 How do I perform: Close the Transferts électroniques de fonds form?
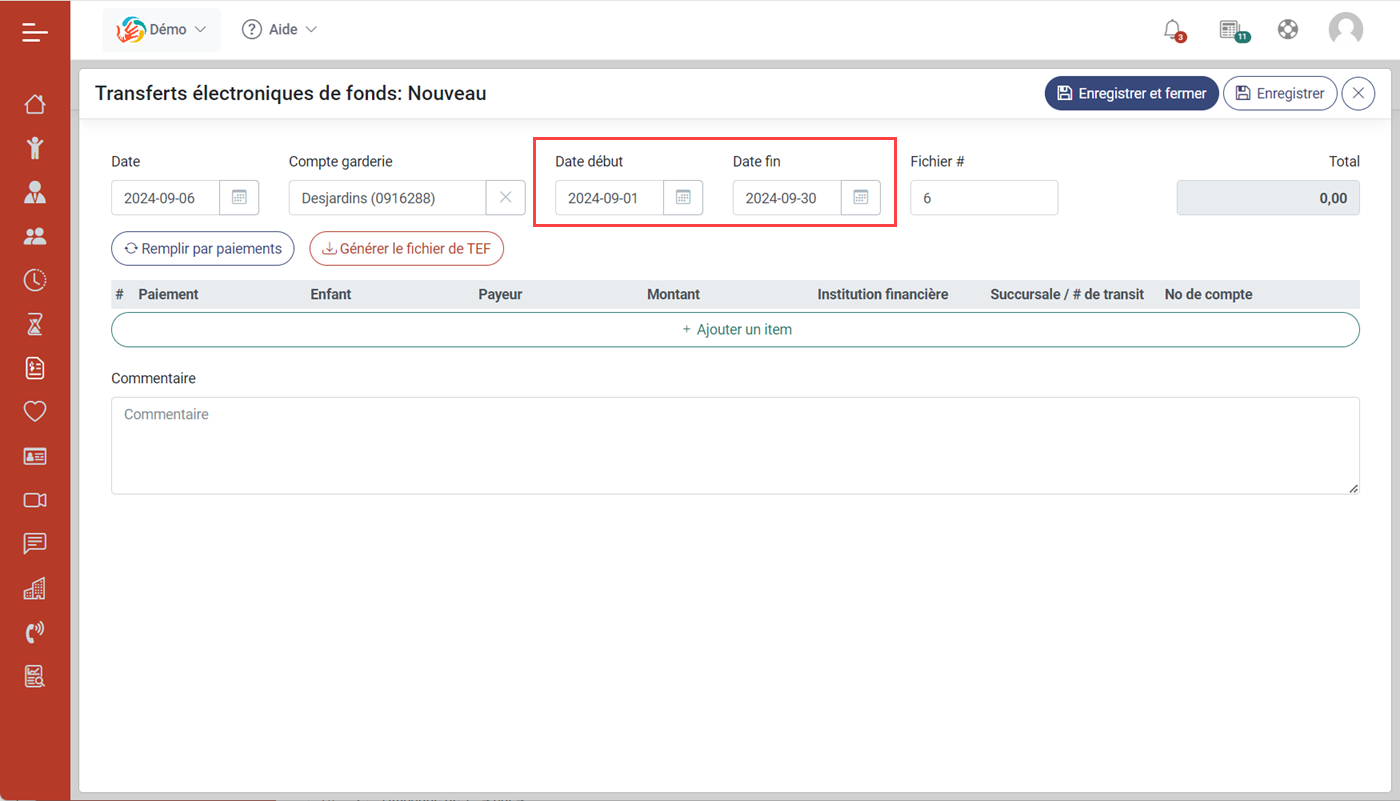pos(1358,93)
